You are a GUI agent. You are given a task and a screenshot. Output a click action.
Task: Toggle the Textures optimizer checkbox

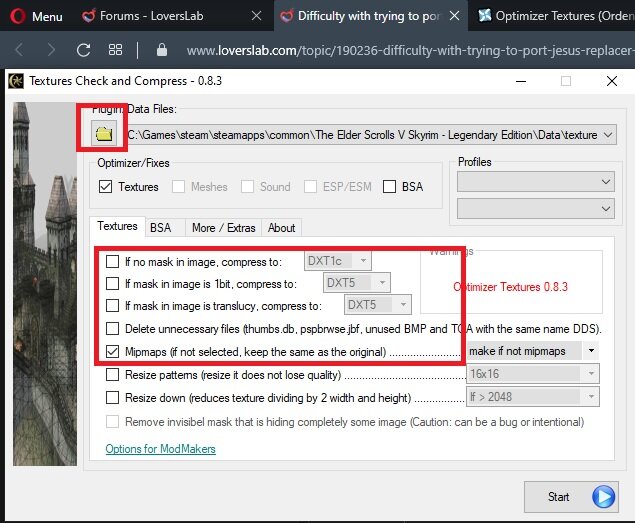point(105,186)
